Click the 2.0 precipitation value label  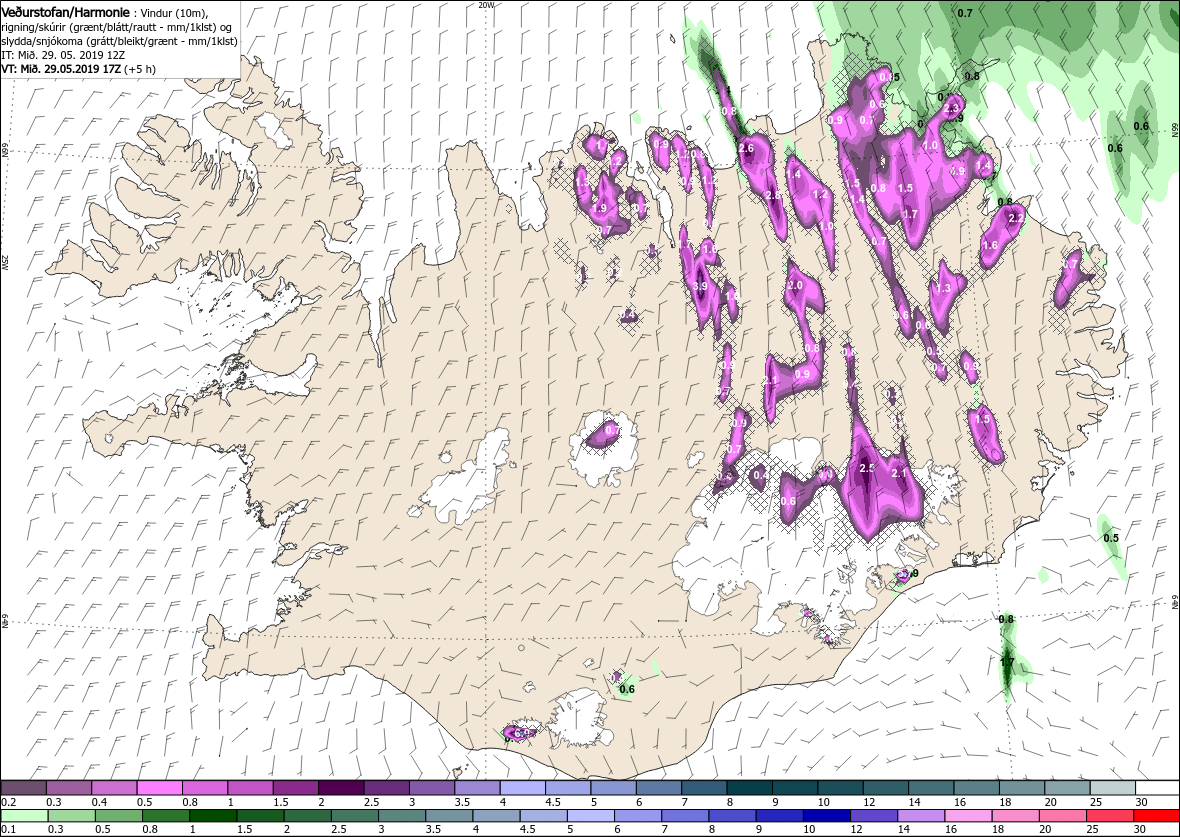click(x=795, y=286)
